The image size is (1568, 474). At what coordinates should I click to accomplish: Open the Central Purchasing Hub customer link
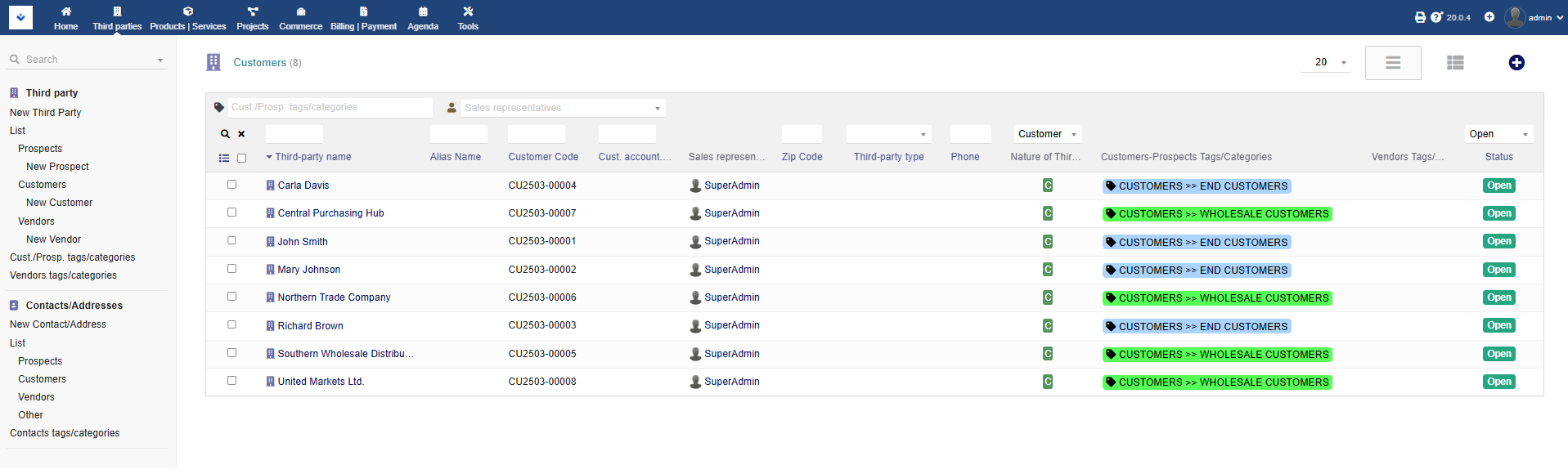click(x=330, y=213)
